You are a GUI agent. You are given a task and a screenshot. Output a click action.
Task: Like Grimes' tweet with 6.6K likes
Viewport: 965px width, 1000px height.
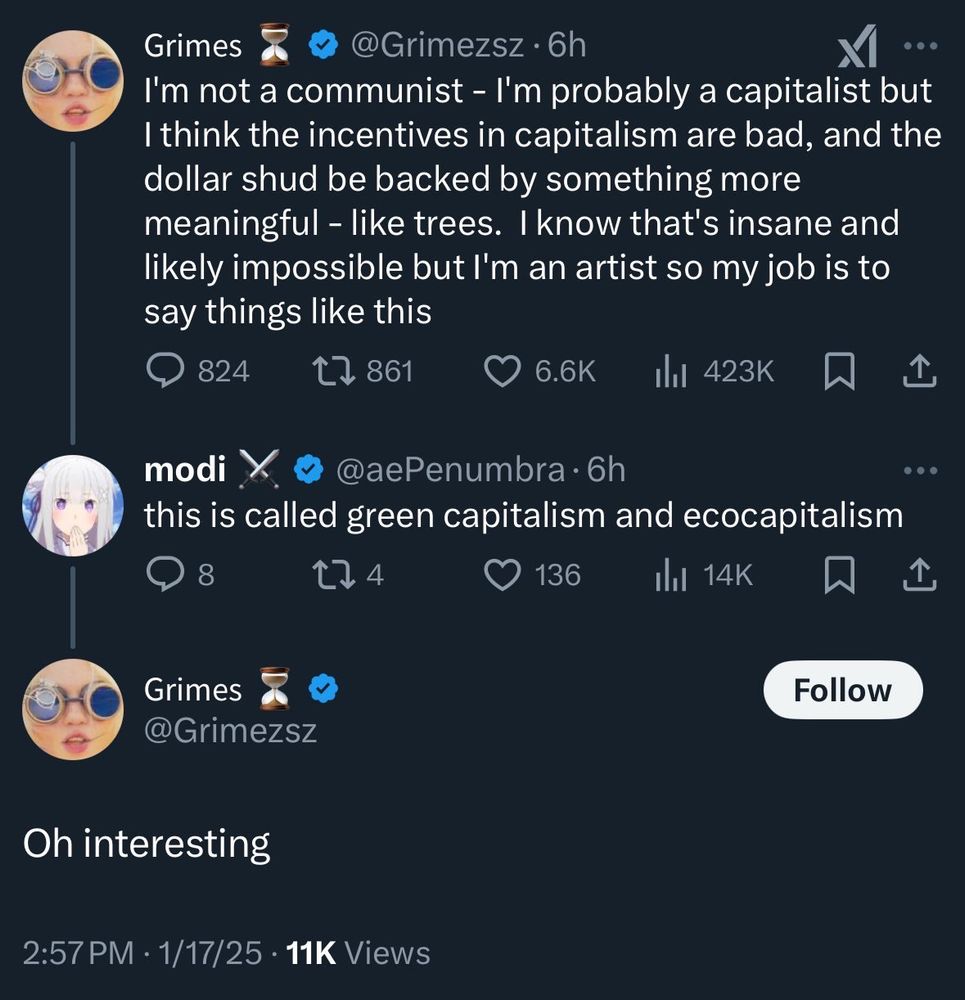click(503, 372)
